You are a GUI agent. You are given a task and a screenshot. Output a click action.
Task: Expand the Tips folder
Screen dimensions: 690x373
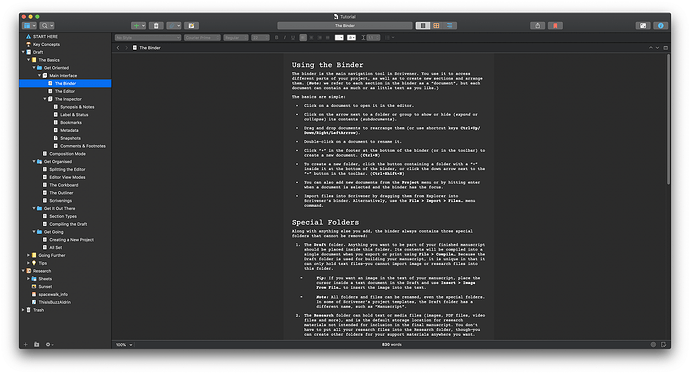point(29,263)
